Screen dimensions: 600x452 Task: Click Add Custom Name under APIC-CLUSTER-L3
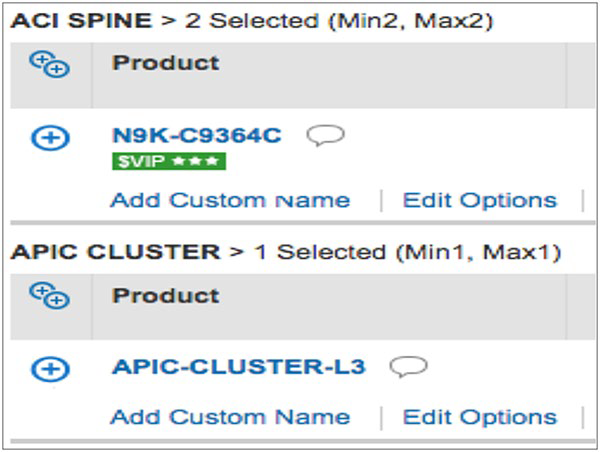(230, 416)
